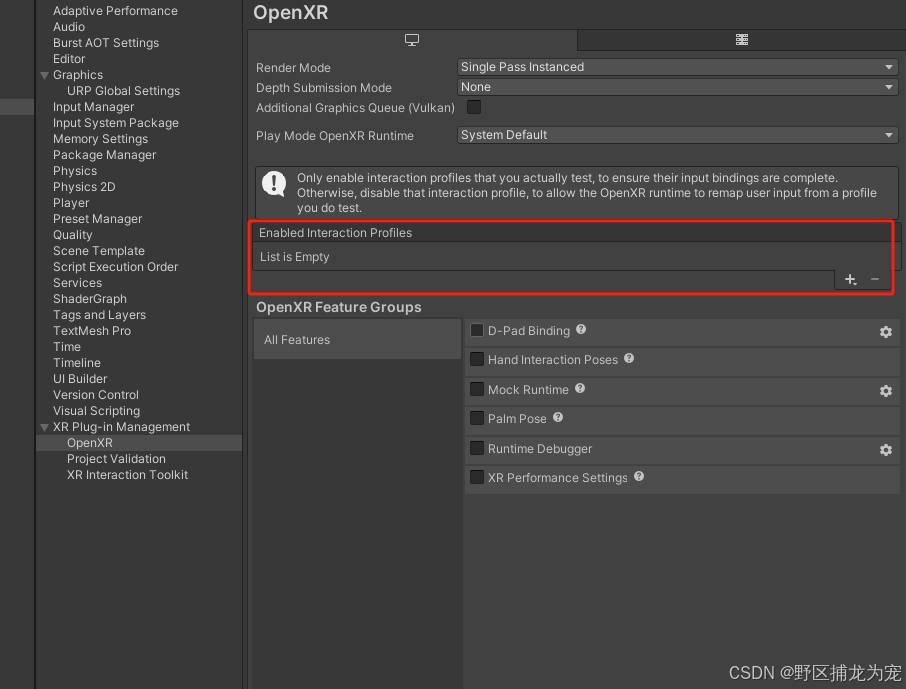
Task: Open Physics settings
Action: pos(75,171)
